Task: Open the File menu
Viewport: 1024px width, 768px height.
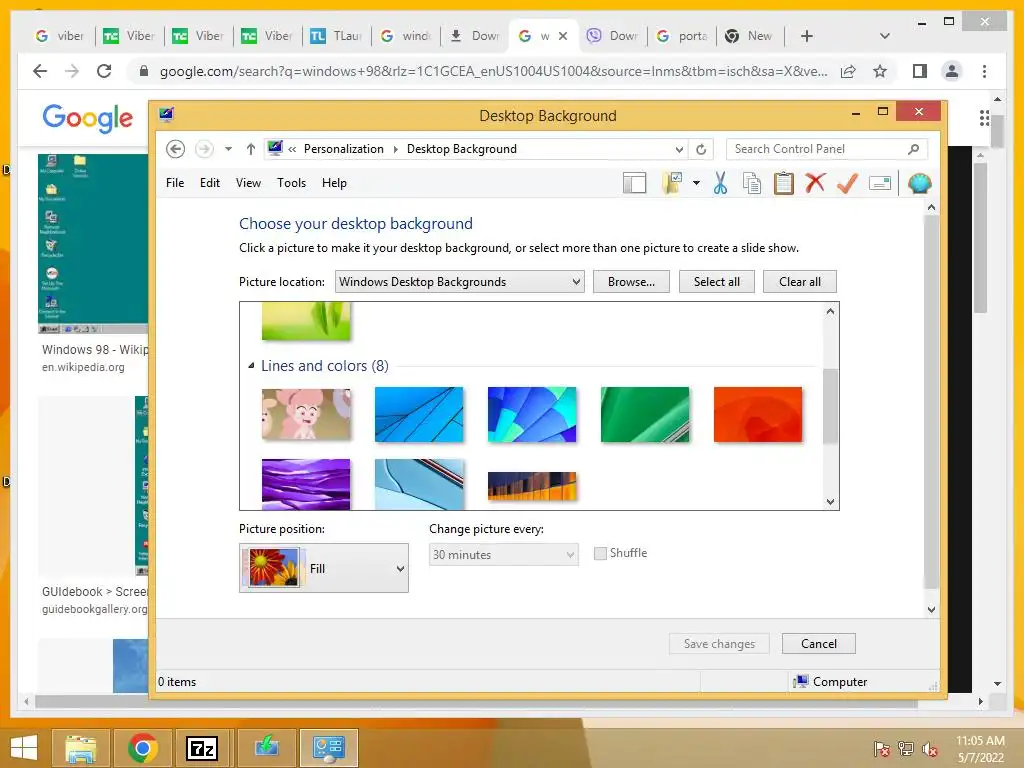Action: [175, 183]
